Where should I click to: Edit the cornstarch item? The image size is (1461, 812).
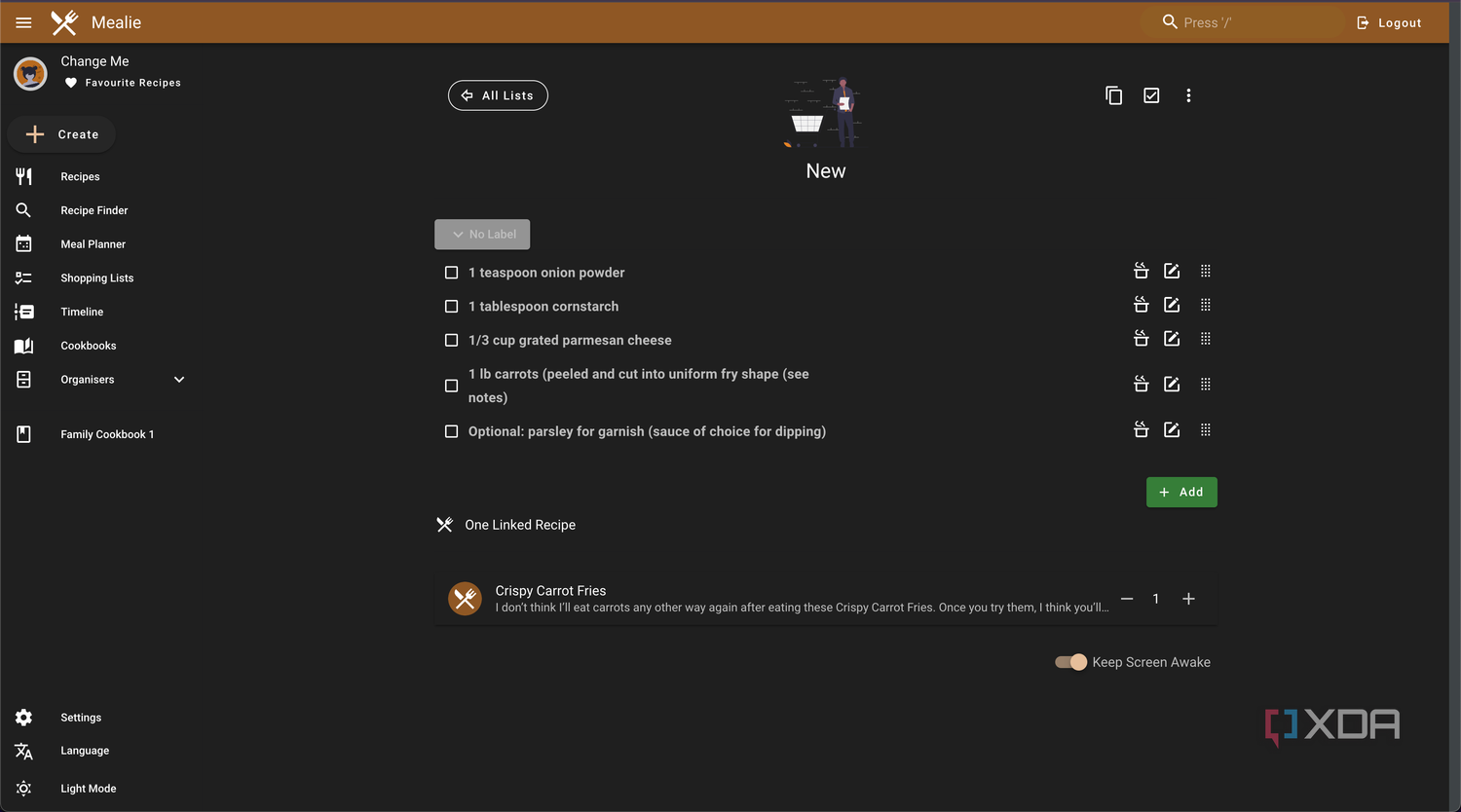coord(1172,305)
